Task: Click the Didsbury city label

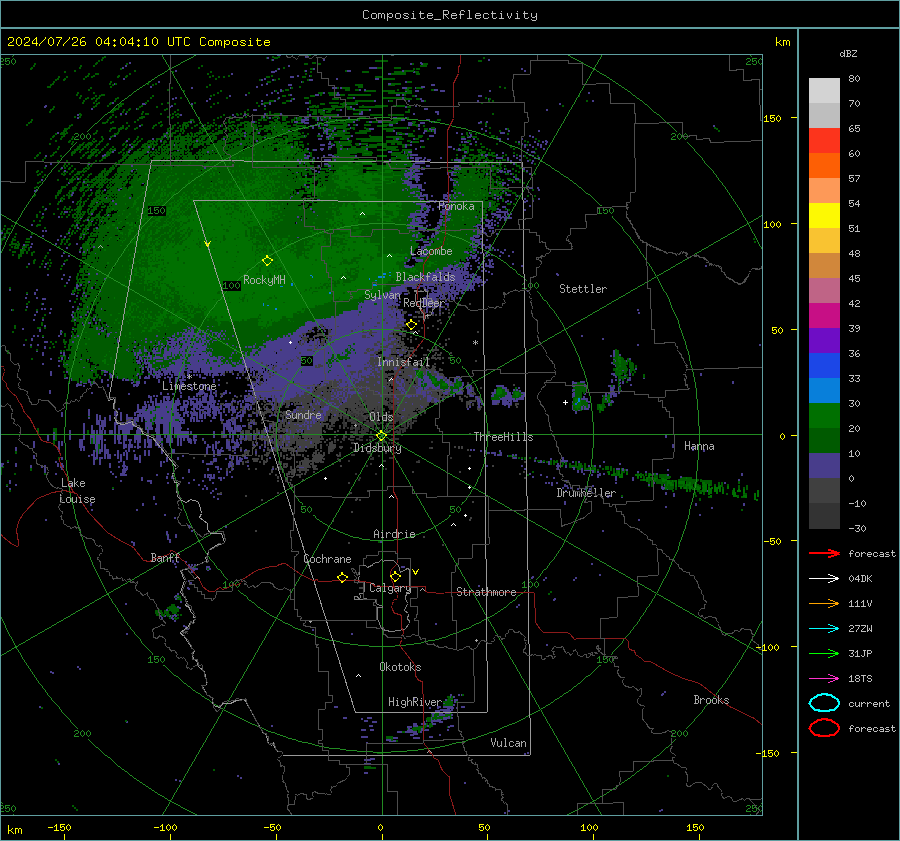Action: (x=377, y=448)
